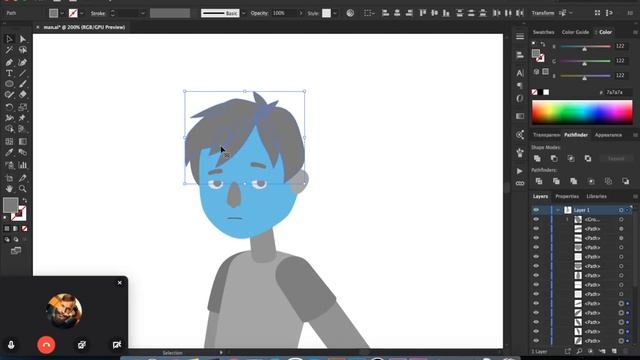Switch to the Color Guide tab

tap(575, 32)
